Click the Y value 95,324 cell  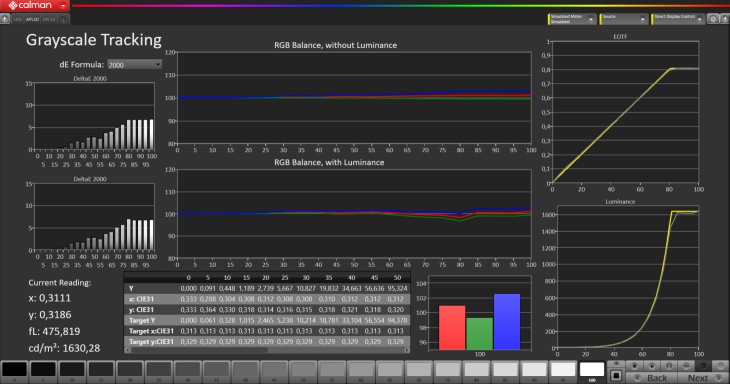[397, 289]
